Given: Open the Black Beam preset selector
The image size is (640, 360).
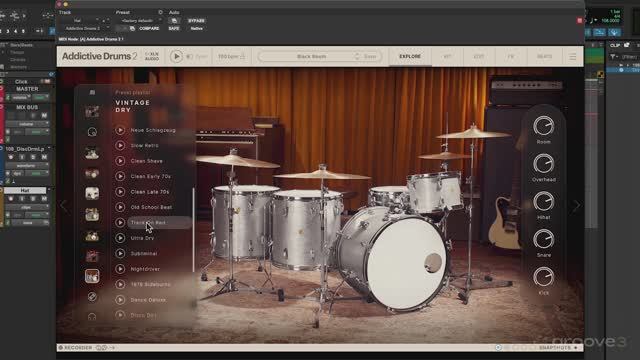Looking at the screenshot, I should click(x=312, y=56).
